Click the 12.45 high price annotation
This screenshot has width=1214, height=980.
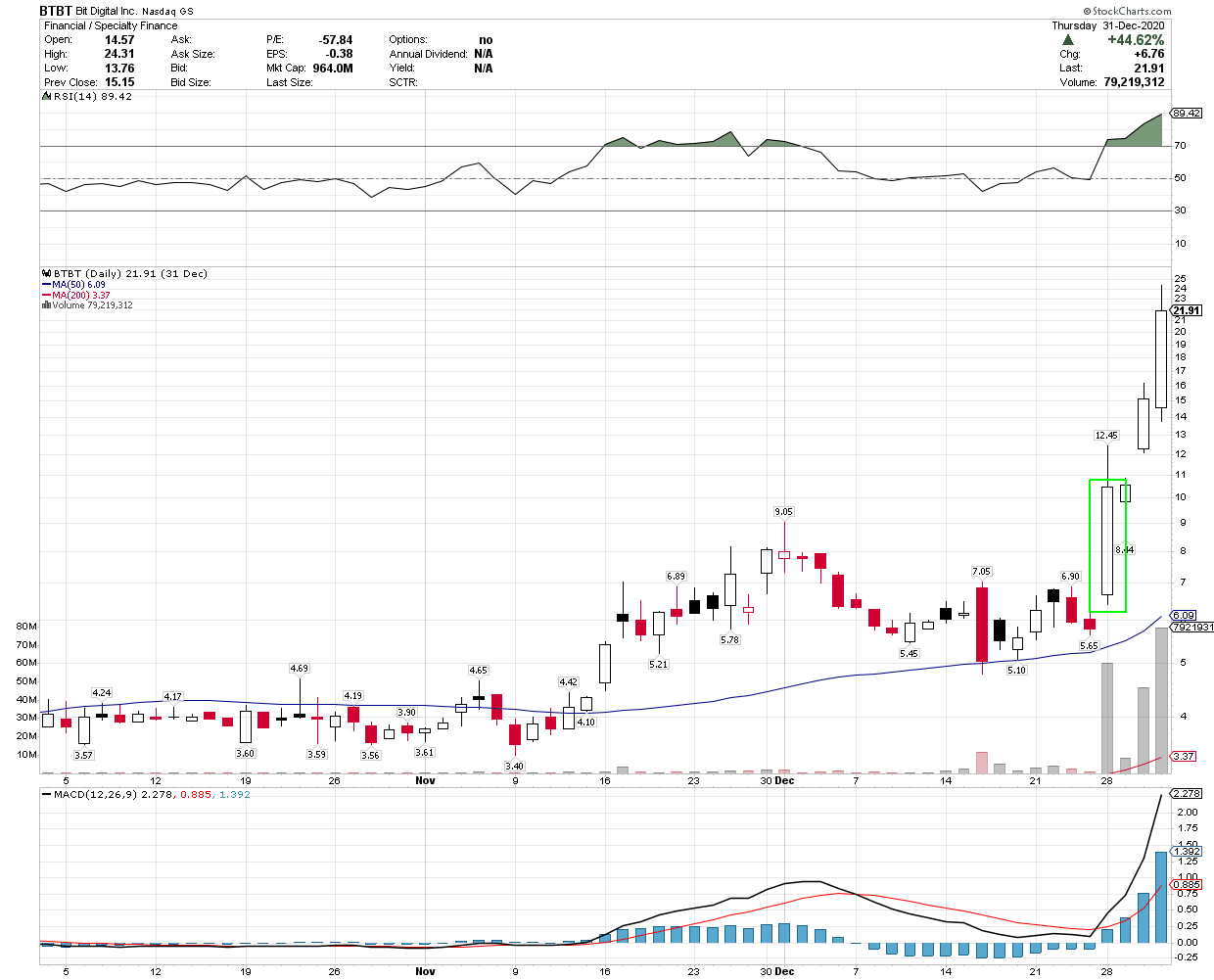[1106, 436]
